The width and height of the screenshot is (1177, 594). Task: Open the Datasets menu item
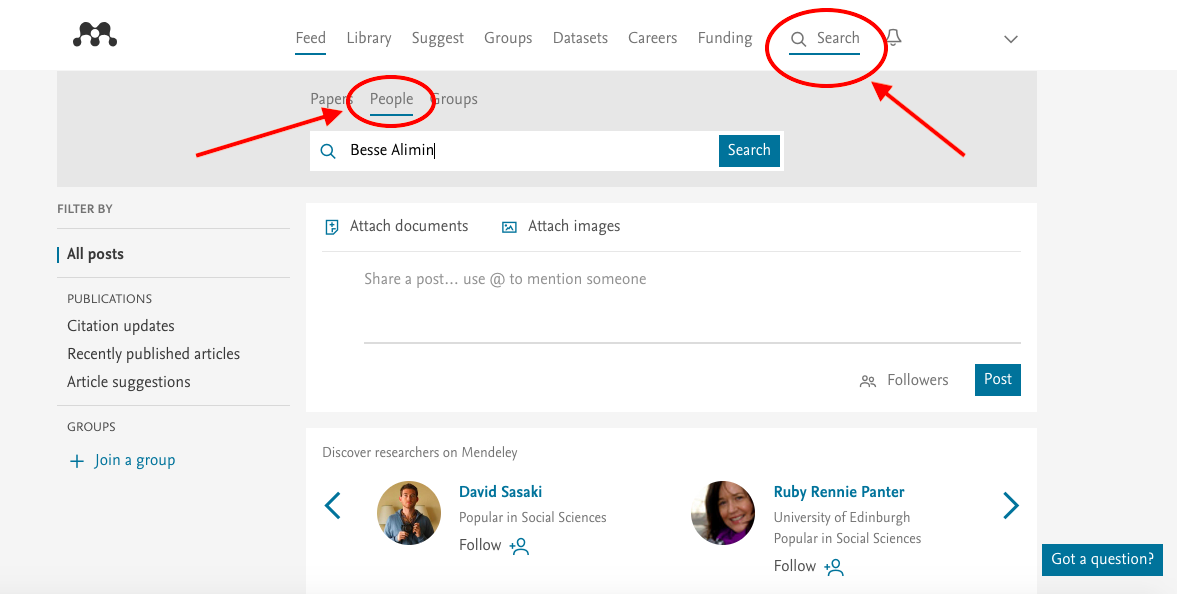580,38
